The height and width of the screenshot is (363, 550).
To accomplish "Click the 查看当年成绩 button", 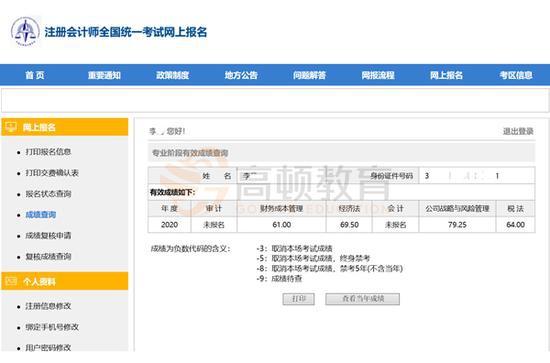I will point(362,299).
